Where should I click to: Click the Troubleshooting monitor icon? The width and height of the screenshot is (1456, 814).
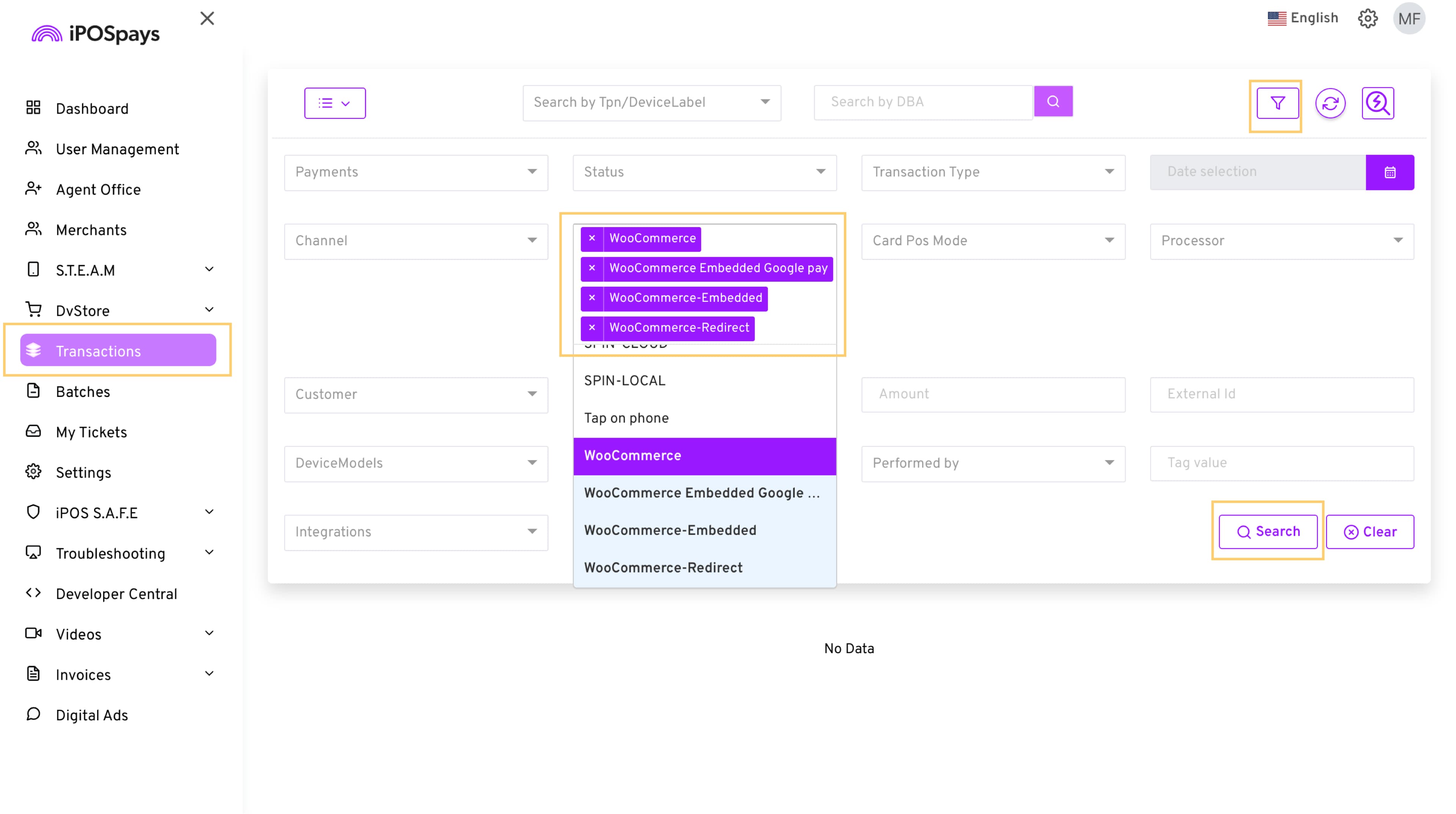pyautogui.click(x=33, y=552)
